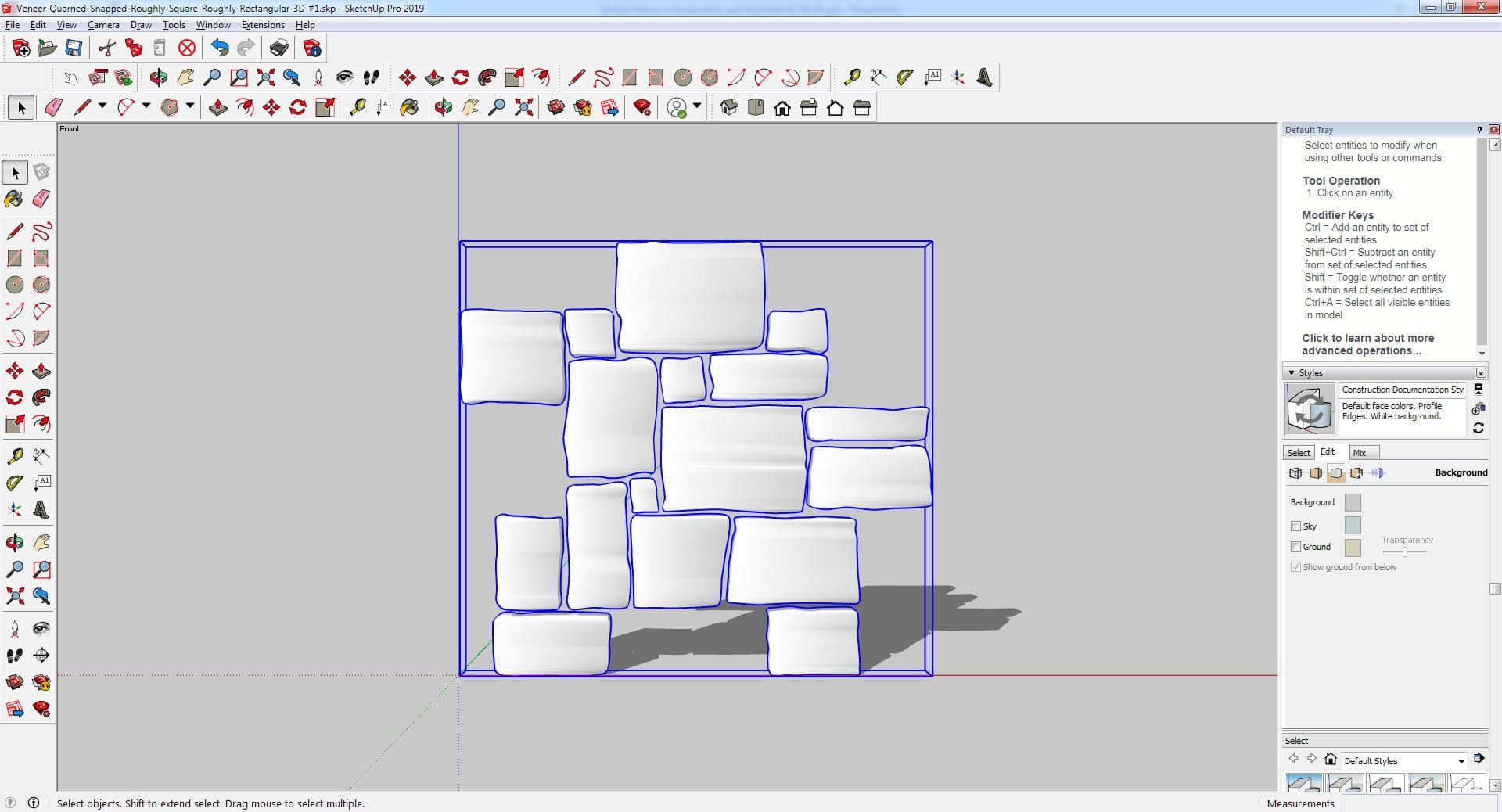The image size is (1502, 812).
Task: Select the Eraser tool in left toolbar
Action: [x=41, y=199]
